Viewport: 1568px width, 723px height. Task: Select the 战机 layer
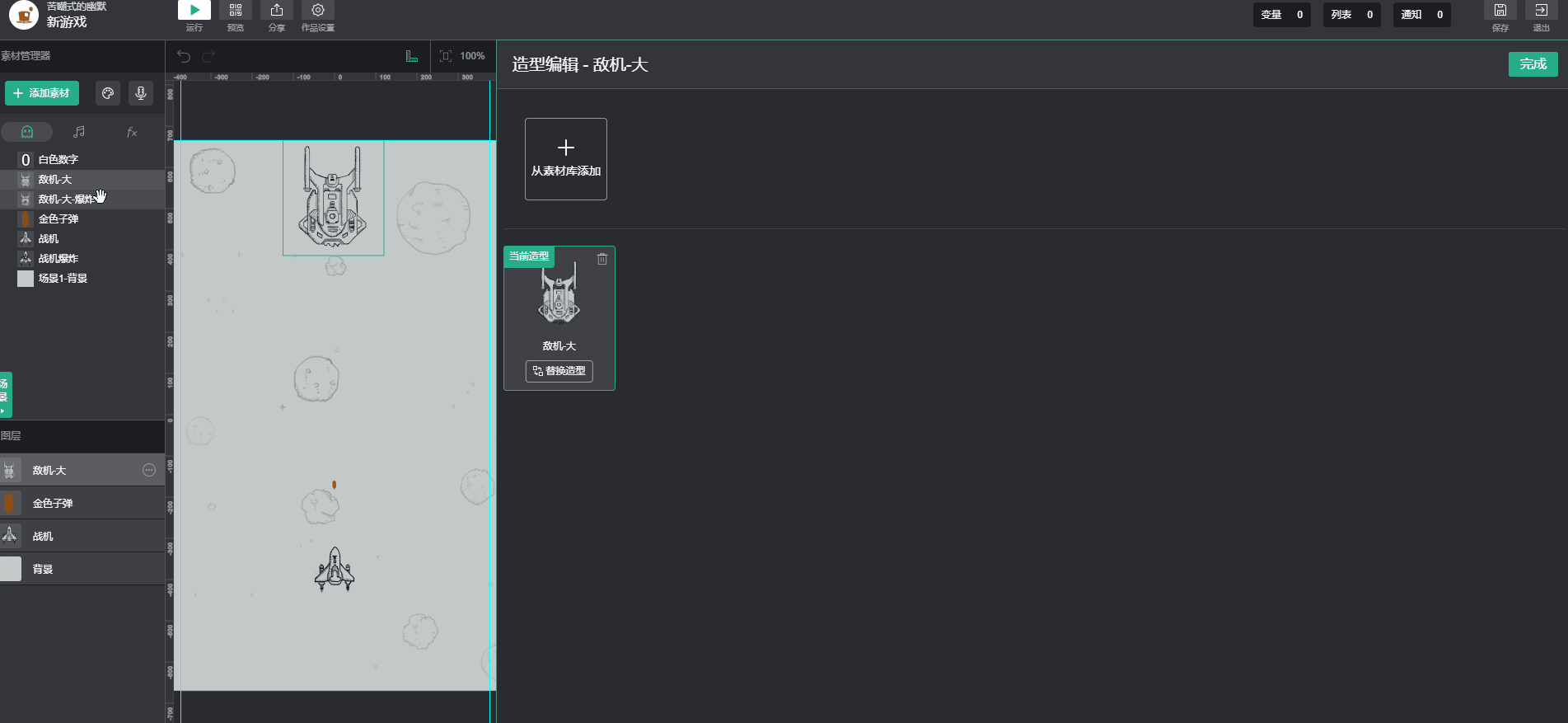click(82, 536)
